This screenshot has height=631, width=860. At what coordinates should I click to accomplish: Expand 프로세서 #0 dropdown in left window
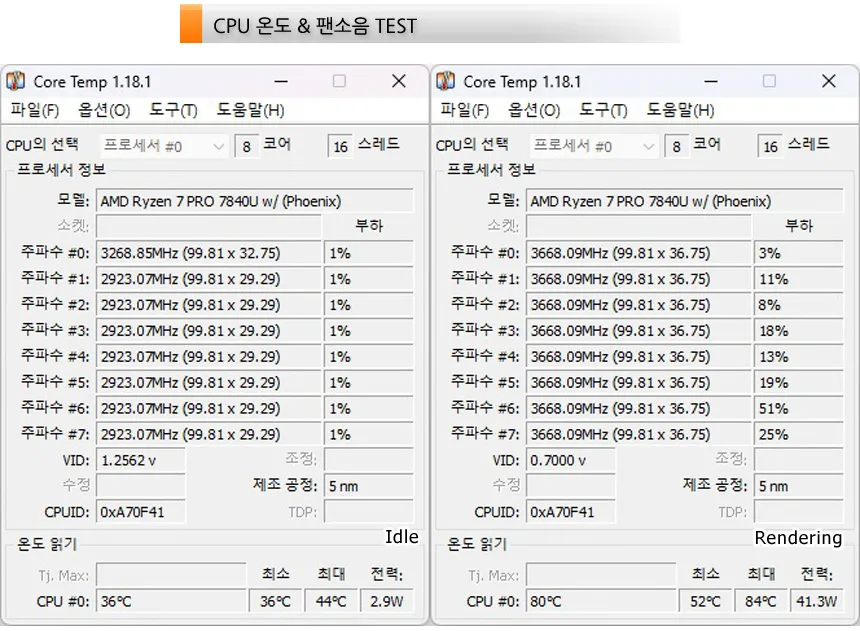pyautogui.click(x=165, y=146)
